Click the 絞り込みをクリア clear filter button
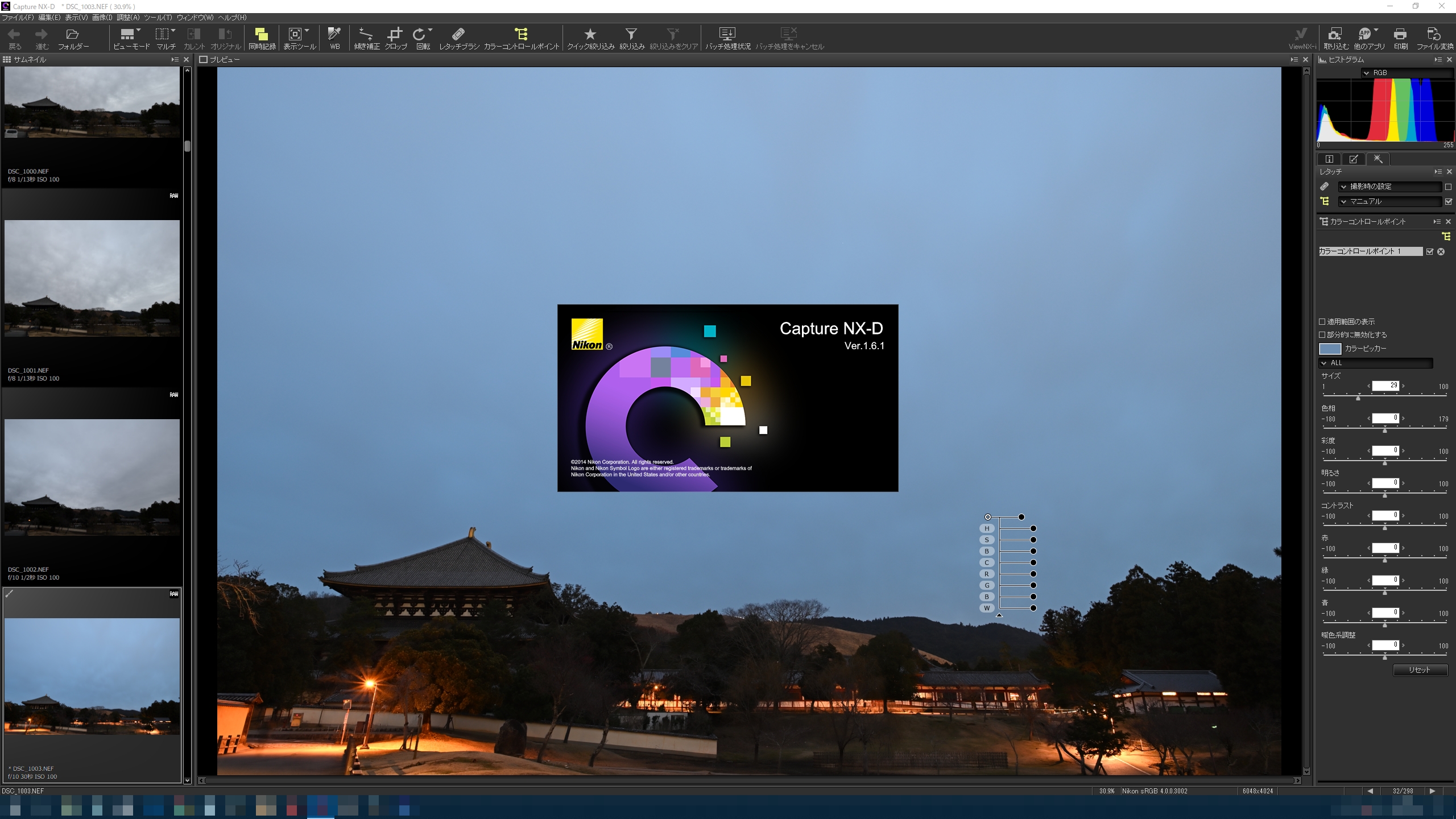Image resolution: width=1456 pixels, height=819 pixels. pos(673,39)
